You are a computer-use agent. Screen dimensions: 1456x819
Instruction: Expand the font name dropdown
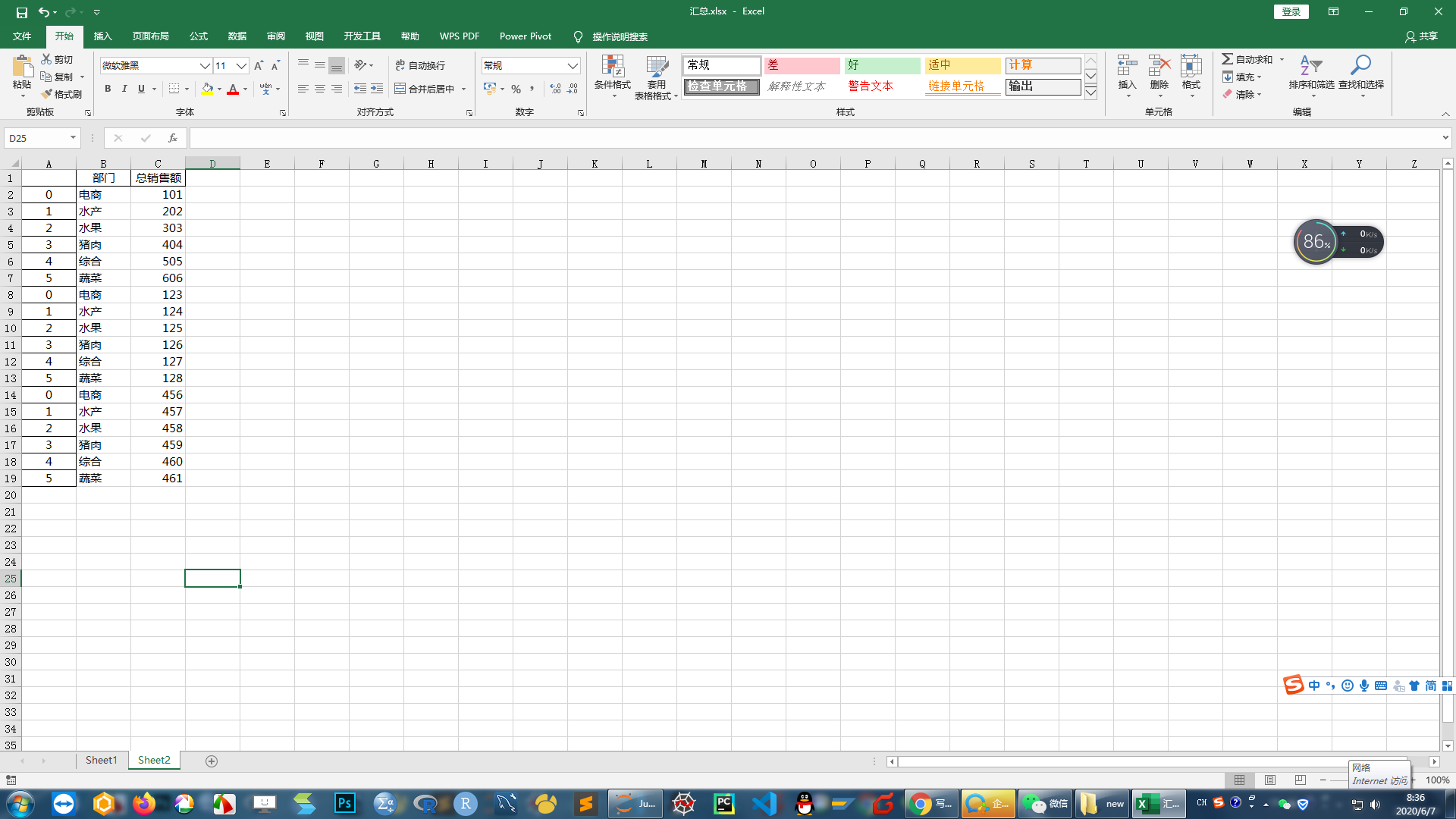pyautogui.click(x=204, y=66)
